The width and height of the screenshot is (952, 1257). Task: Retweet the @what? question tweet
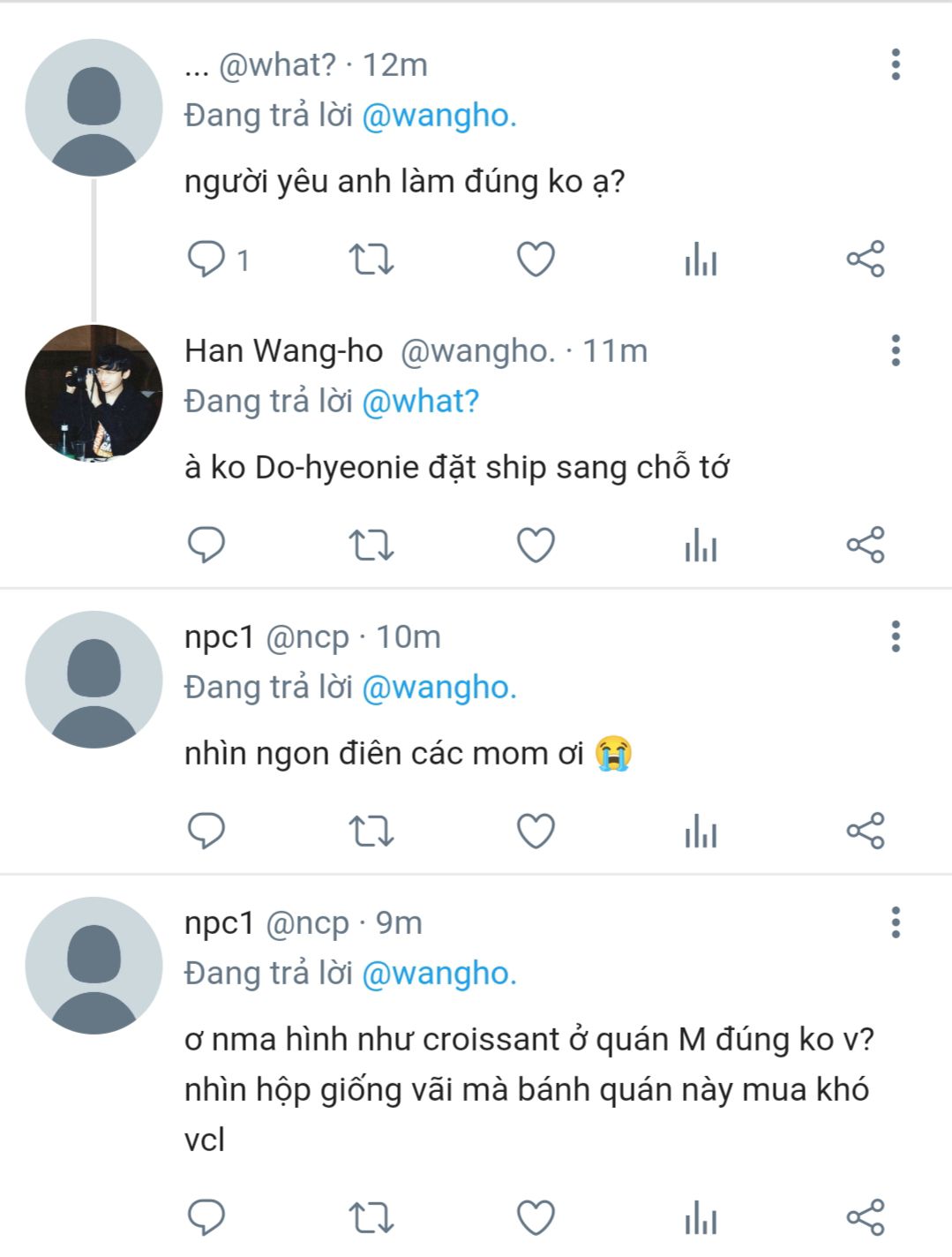point(371,260)
